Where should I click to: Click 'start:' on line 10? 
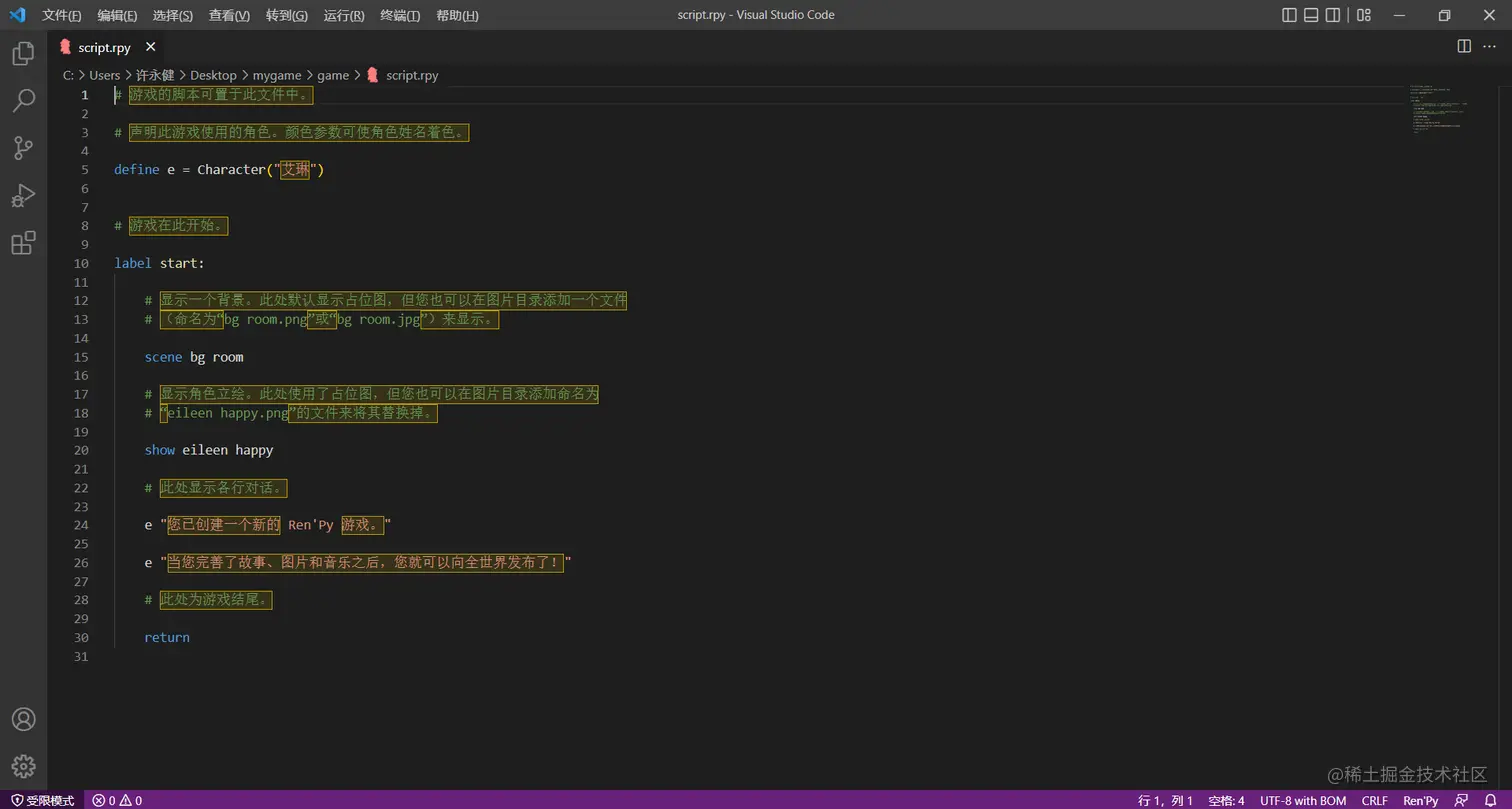tap(182, 263)
